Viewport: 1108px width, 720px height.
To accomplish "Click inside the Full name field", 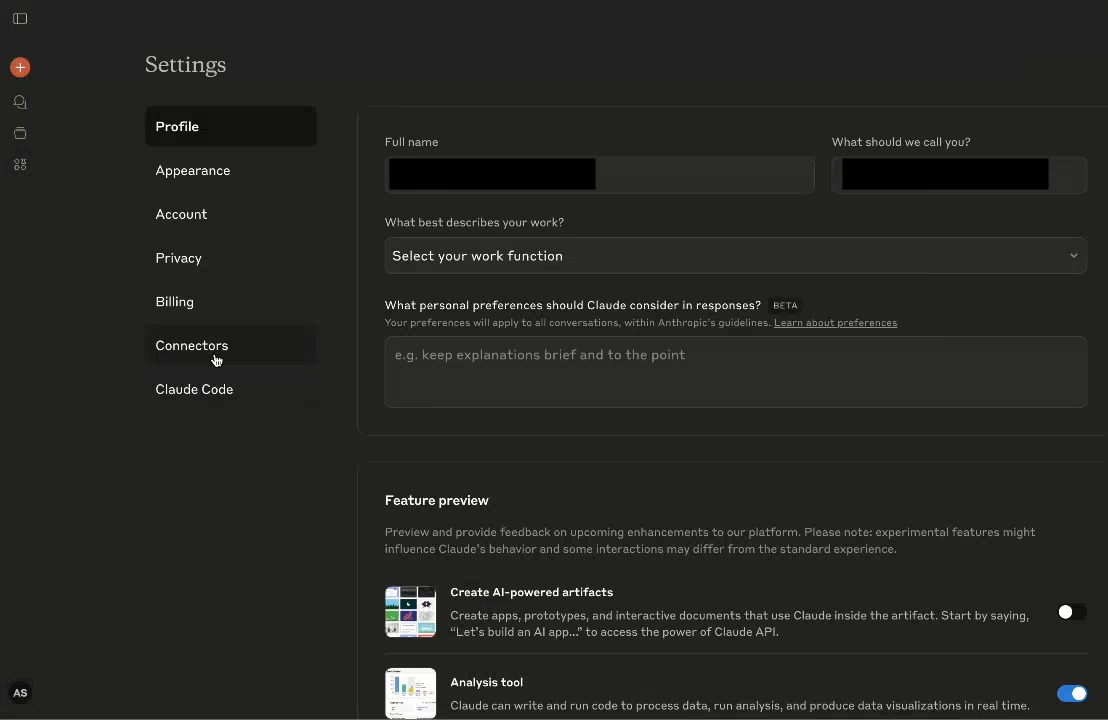I will tap(598, 174).
